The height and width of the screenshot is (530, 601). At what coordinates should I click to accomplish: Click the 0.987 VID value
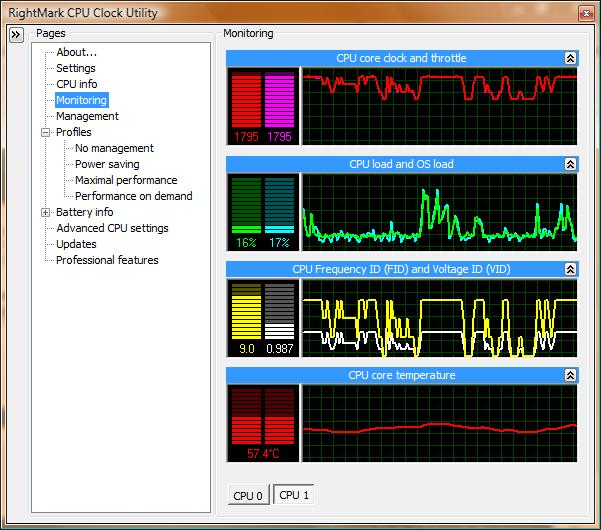279,348
